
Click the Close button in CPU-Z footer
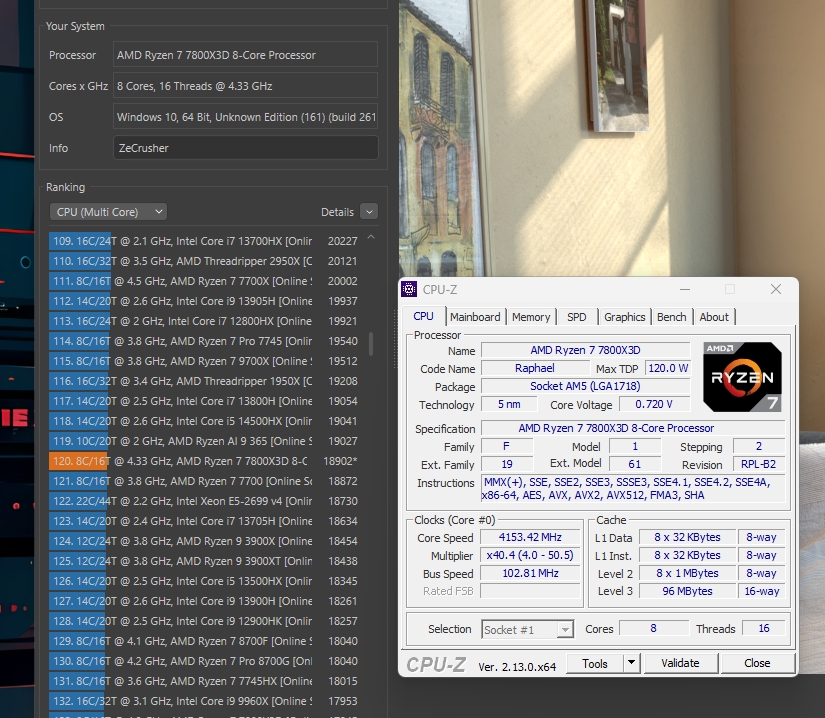pyautogui.click(x=757, y=663)
